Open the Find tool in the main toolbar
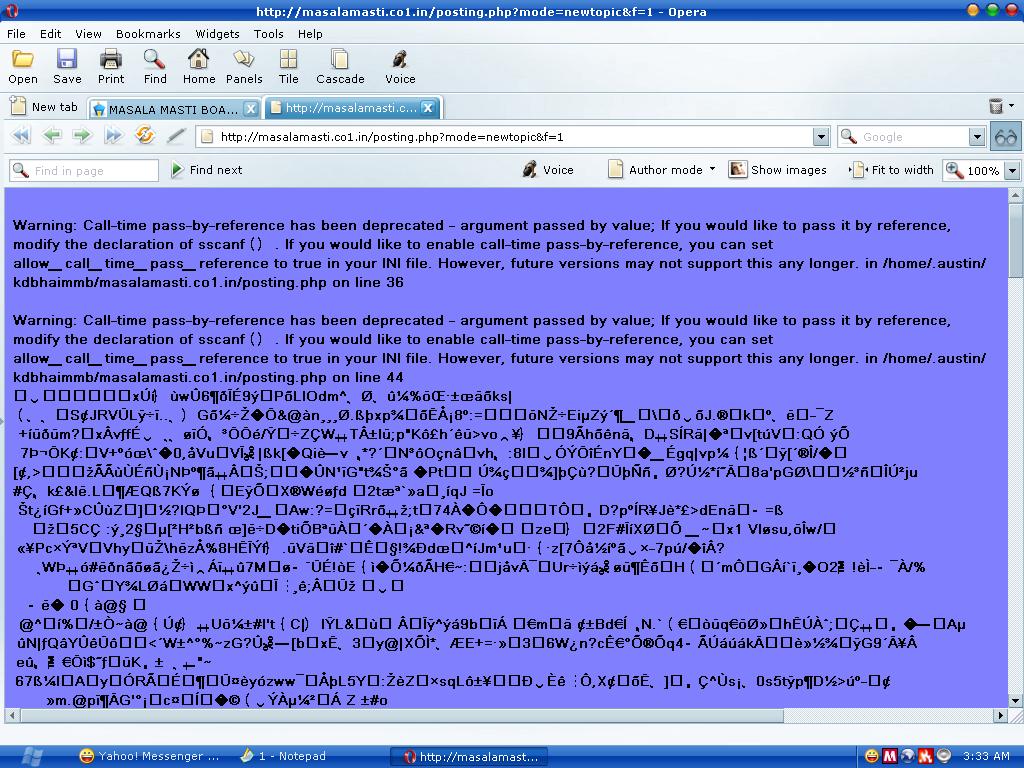 pyautogui.click(x=155, y=67)
